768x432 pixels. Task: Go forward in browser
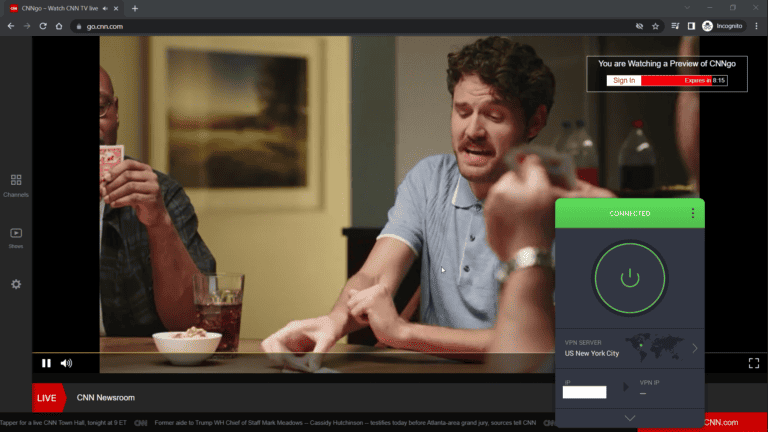(27, 26)
